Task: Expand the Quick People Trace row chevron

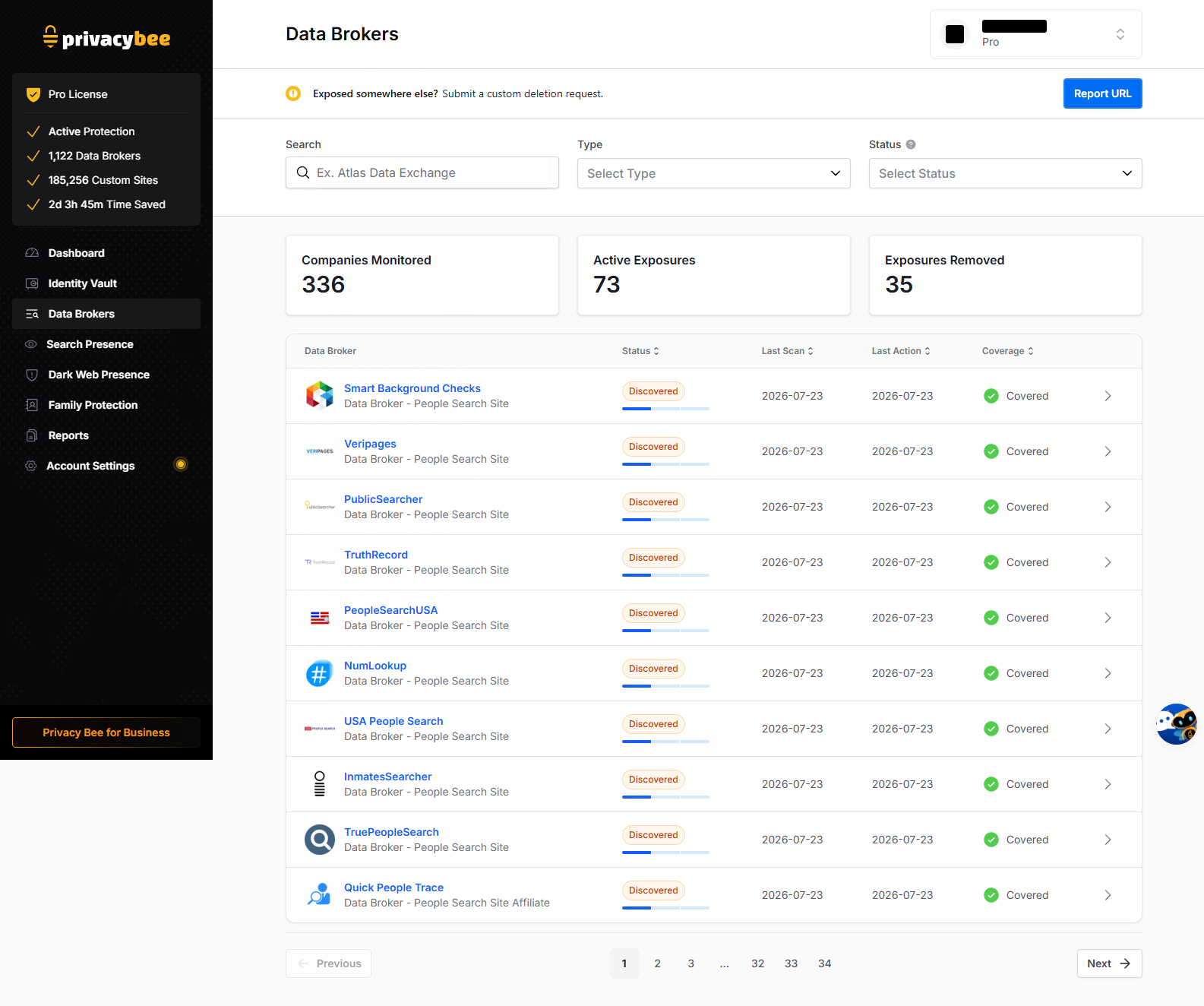Action: (1108, 895)
